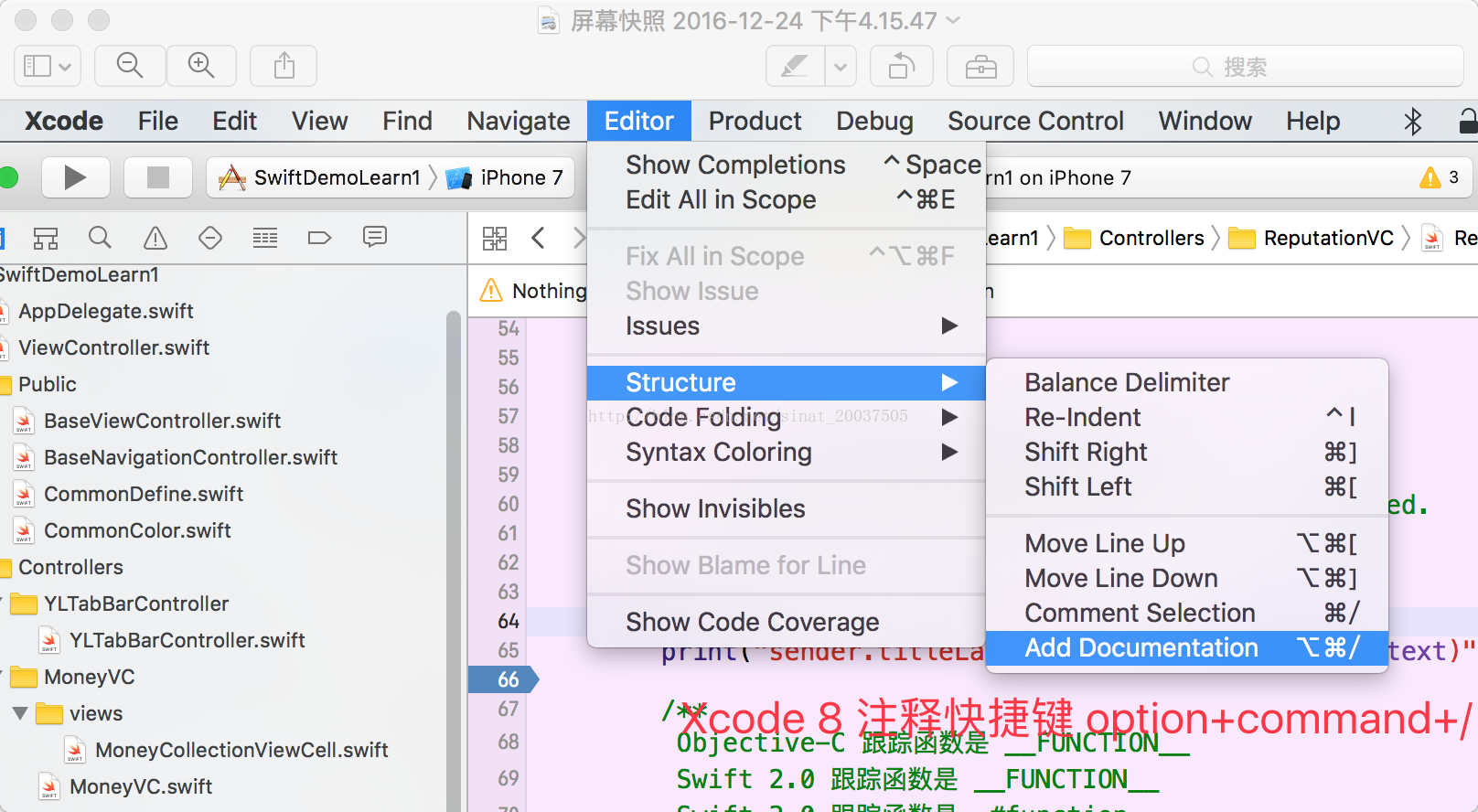
Task: Choose the iPhone 7 destination
Action: [x=506, y=177]
